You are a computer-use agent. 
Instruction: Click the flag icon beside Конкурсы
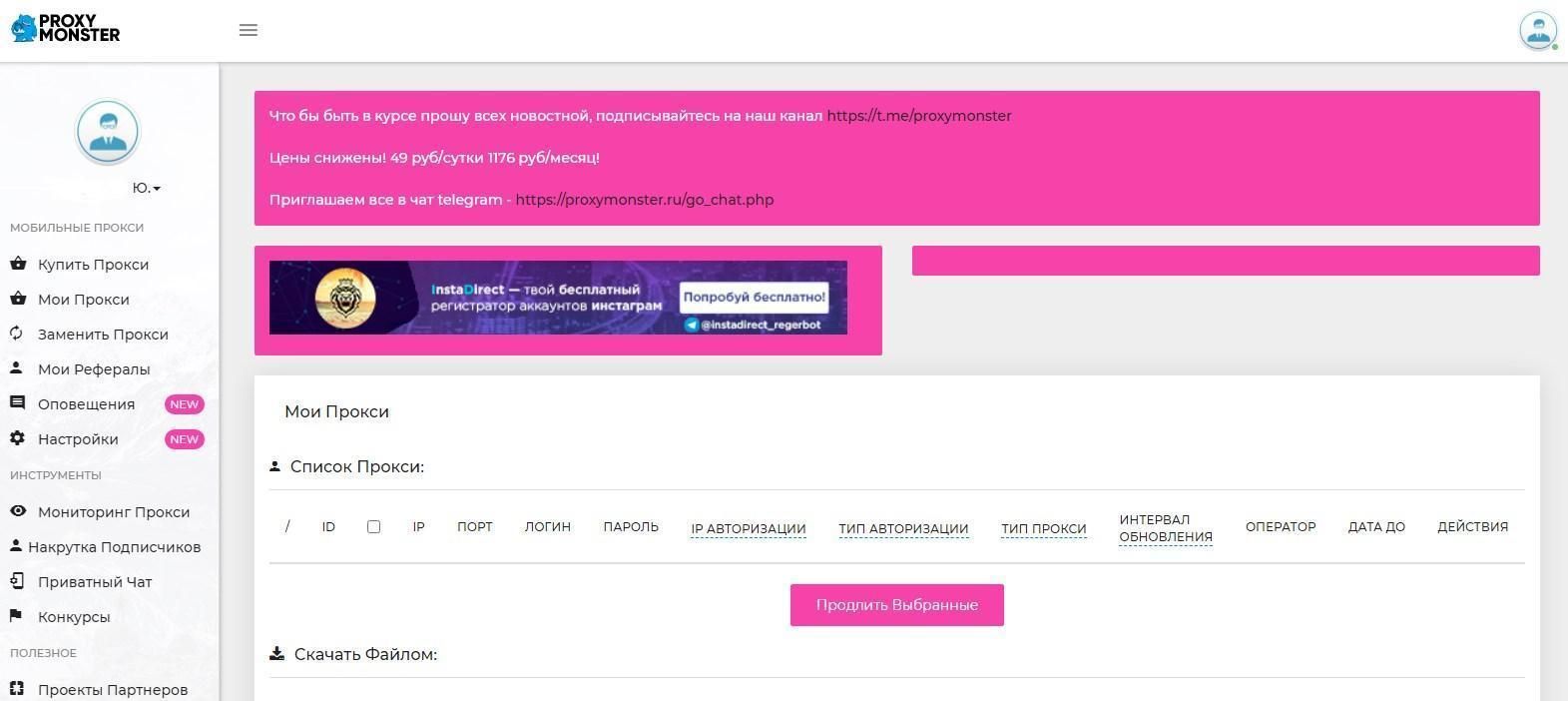coord(17,616)
